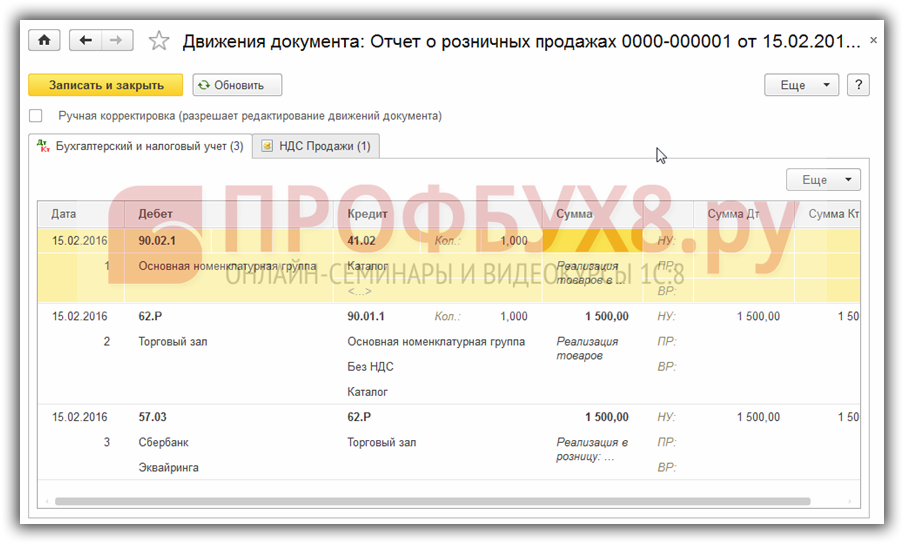Click the Кредит column header

pyautogui.click(x=367, y=214)
